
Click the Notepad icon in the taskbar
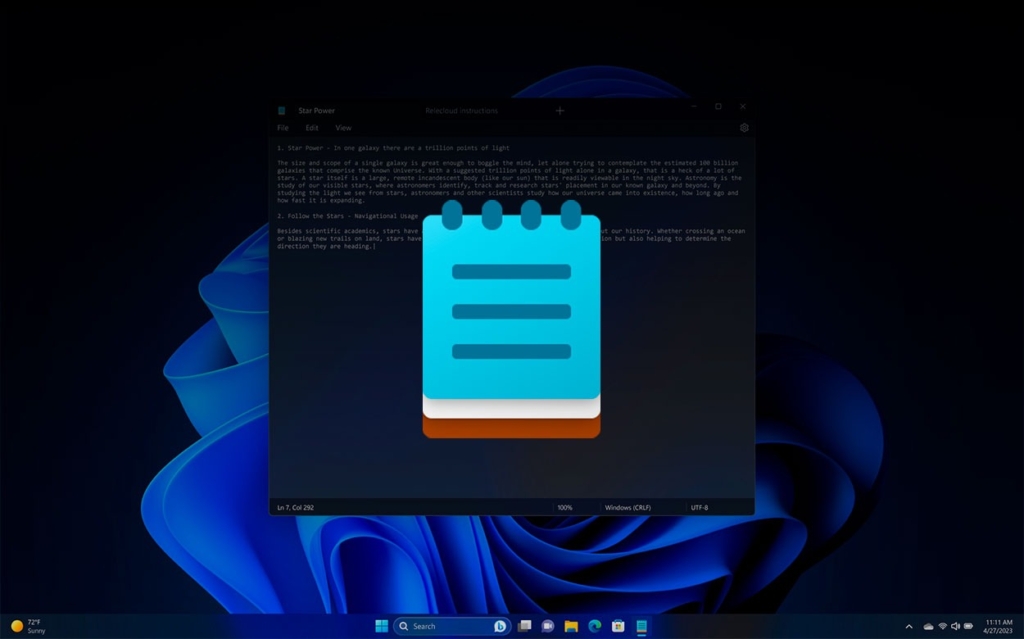[x=642, y=626]
